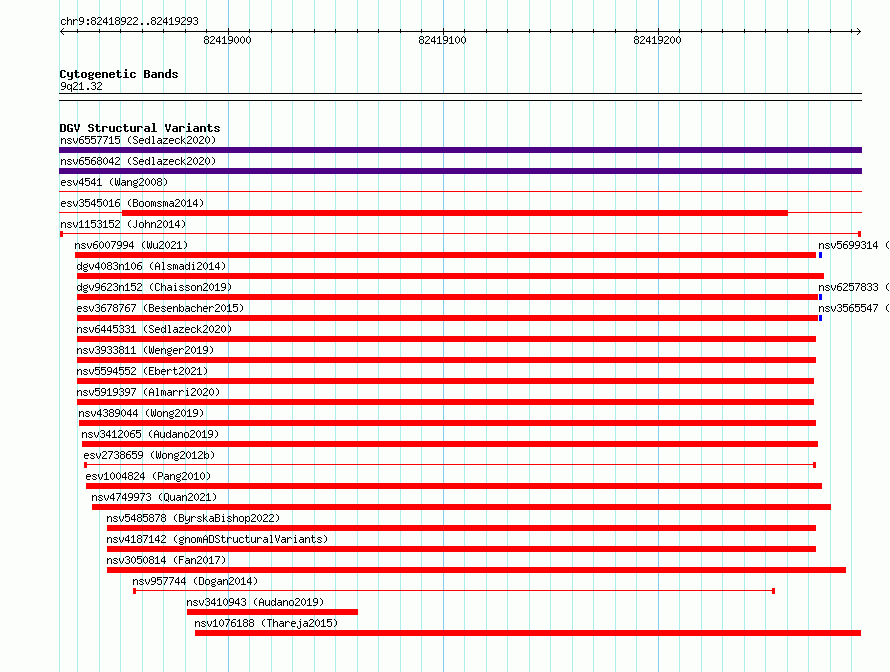
Task: Click the nsv957744 (Dogan2014) label
Action: 195,581
